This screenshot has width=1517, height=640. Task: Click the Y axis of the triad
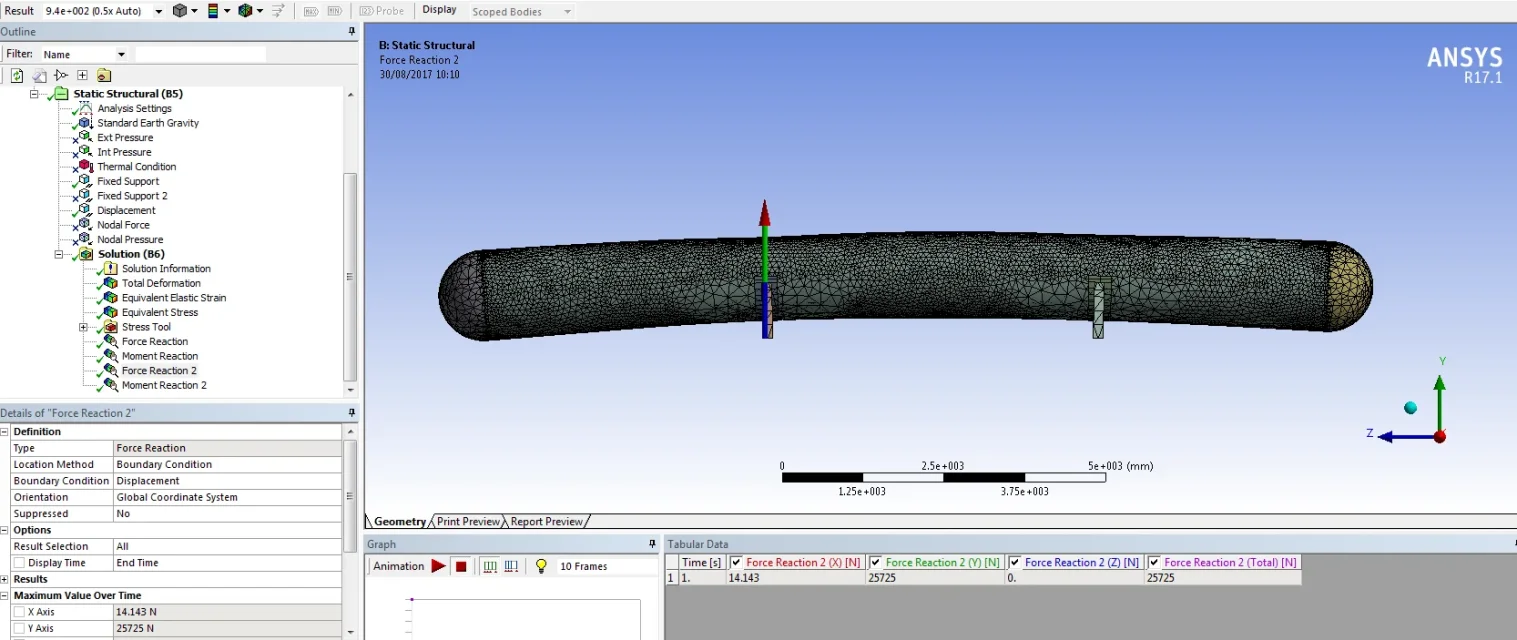point(1439,400)
